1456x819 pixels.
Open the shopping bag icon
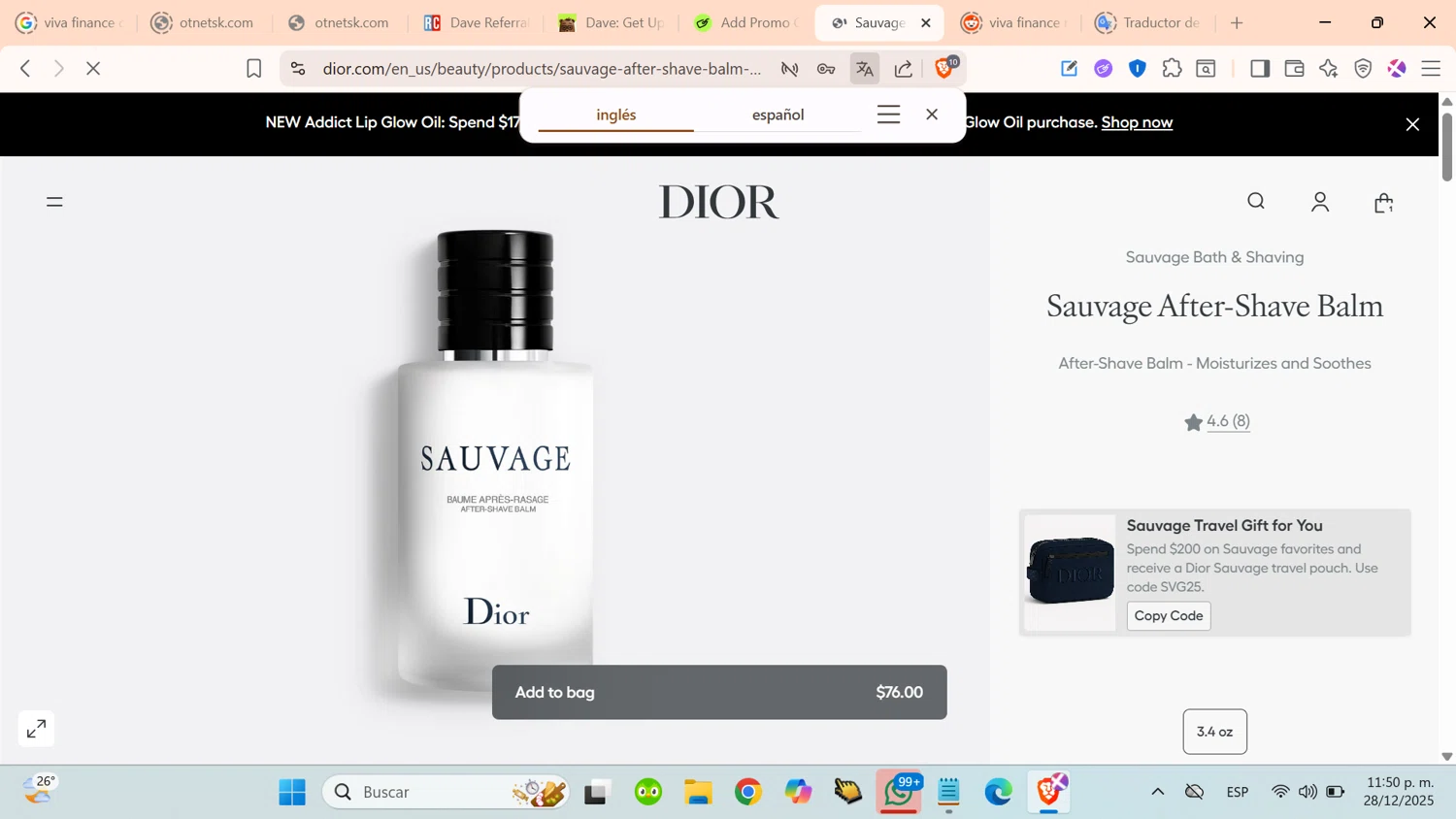(1384, 202)
